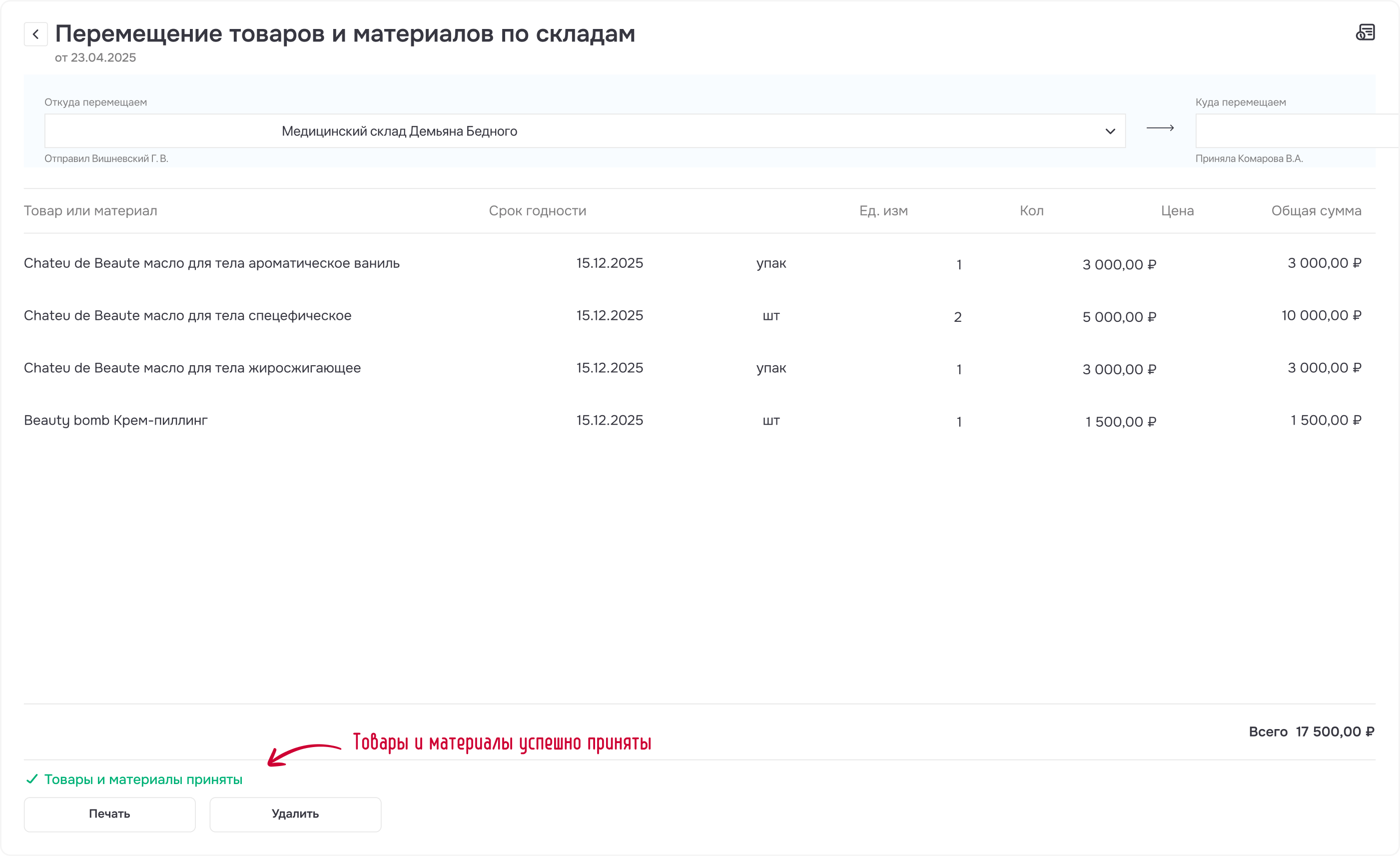Click total '3 000,00 ₽' in ароматическое ваниль row
Screen dimensions: 1400x856
[x=1325, y=263]
